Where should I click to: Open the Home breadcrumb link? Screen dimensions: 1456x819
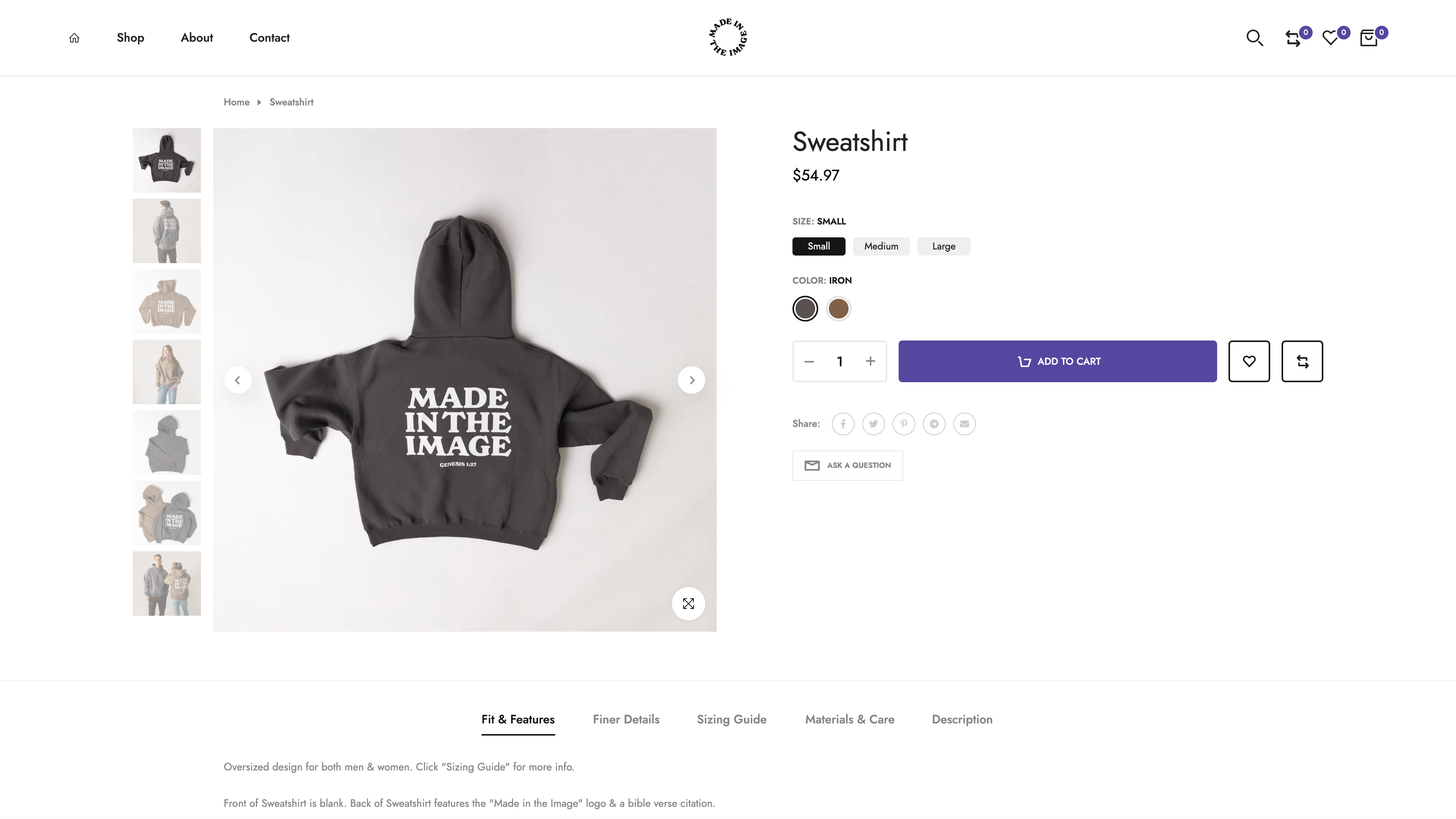[236, 102]
